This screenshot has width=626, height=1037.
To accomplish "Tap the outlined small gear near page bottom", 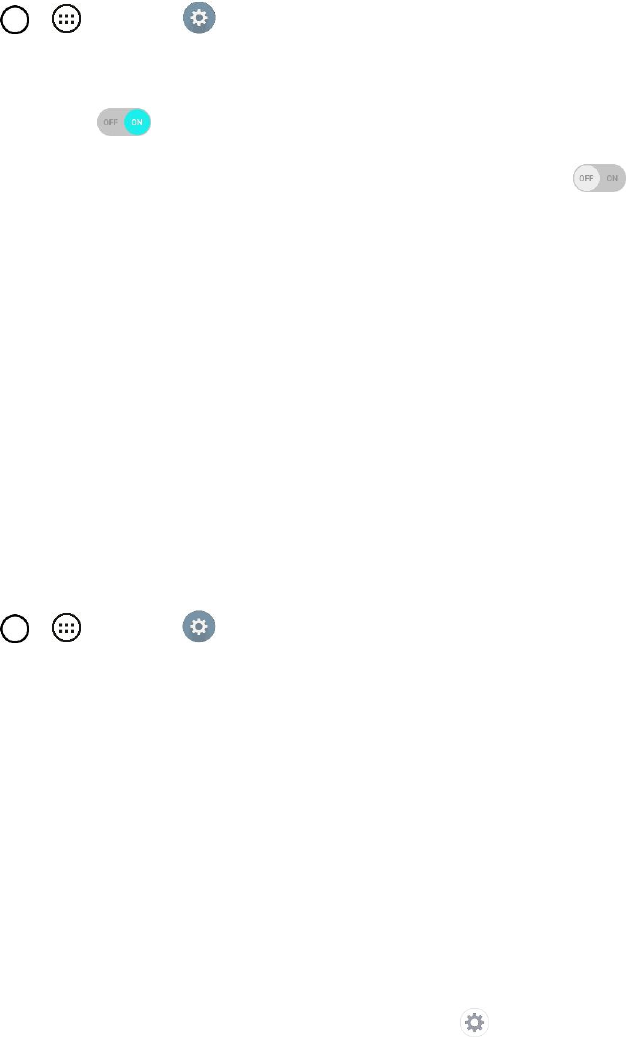I will coord(474,1022).
